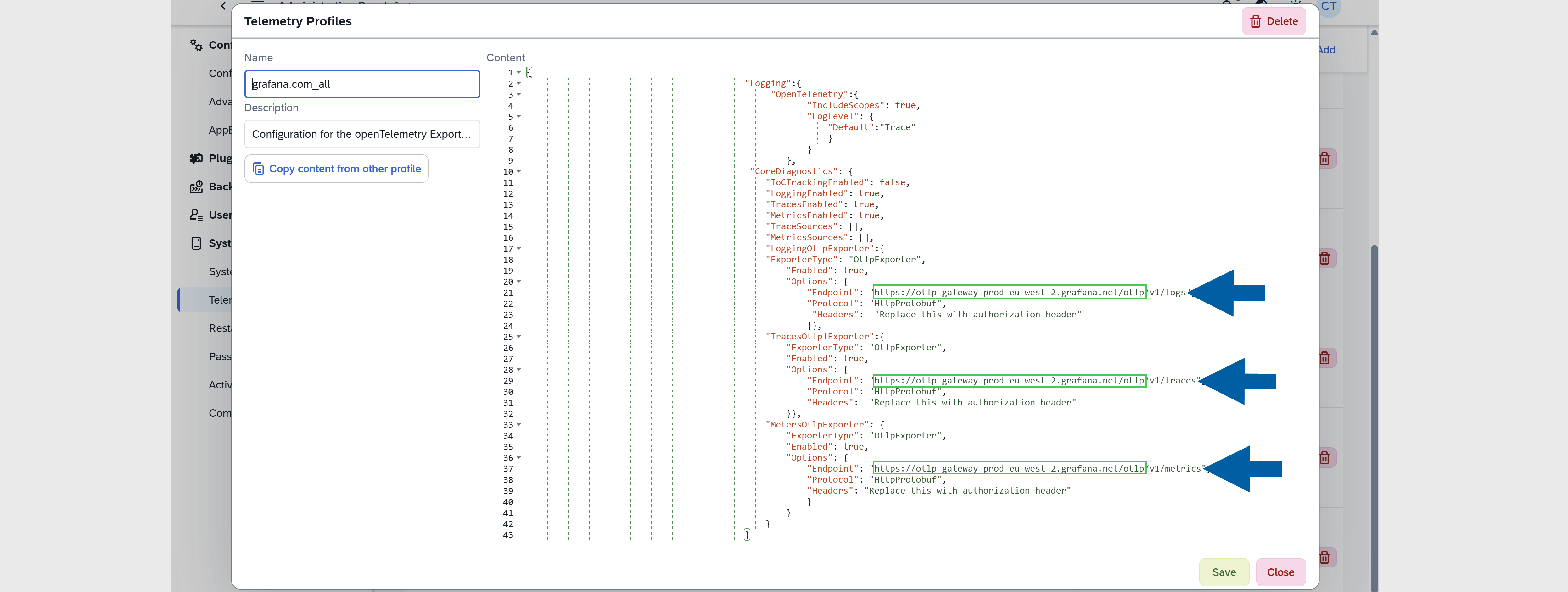Screen dimensions: 1568x592
Task: Copy content from other profile
Action: [x=337, y=169]
